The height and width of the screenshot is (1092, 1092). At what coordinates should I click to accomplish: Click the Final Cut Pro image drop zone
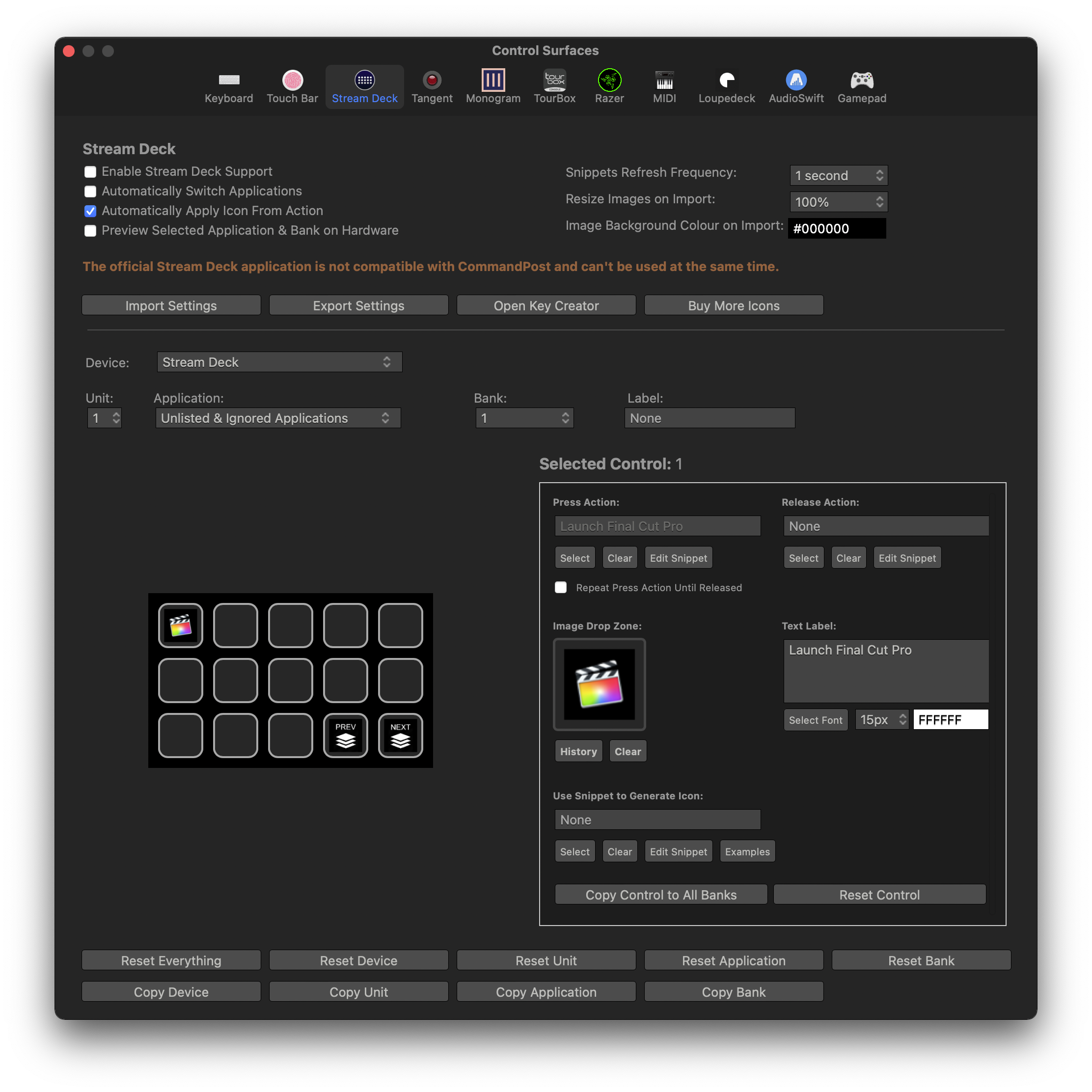coord(599,684)
